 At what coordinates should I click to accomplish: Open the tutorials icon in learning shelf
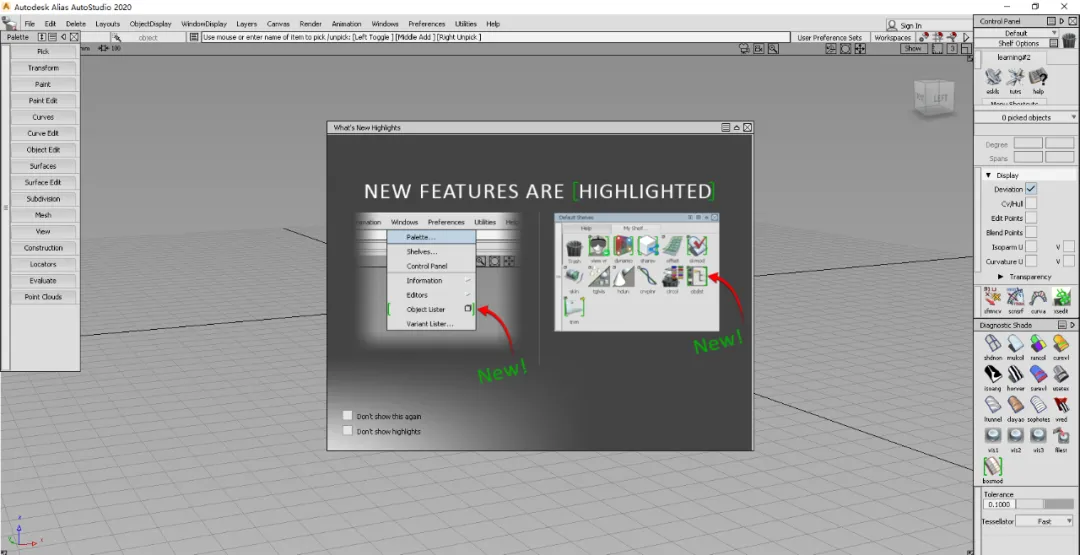1015,78
